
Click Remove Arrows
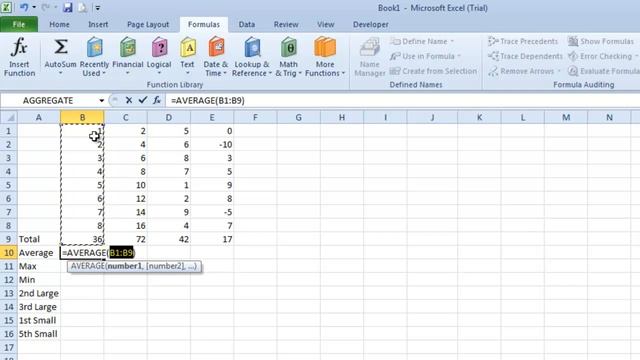pyautogui.click(x=524, y=71)
